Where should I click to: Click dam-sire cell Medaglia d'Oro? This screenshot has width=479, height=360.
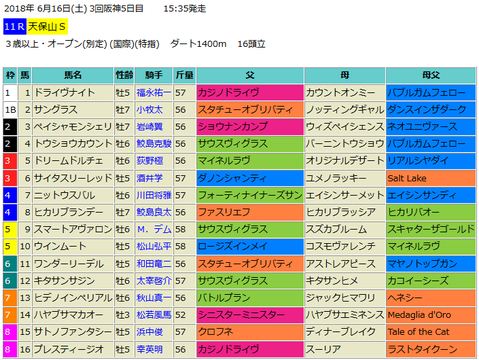click(x=431, y=315)
